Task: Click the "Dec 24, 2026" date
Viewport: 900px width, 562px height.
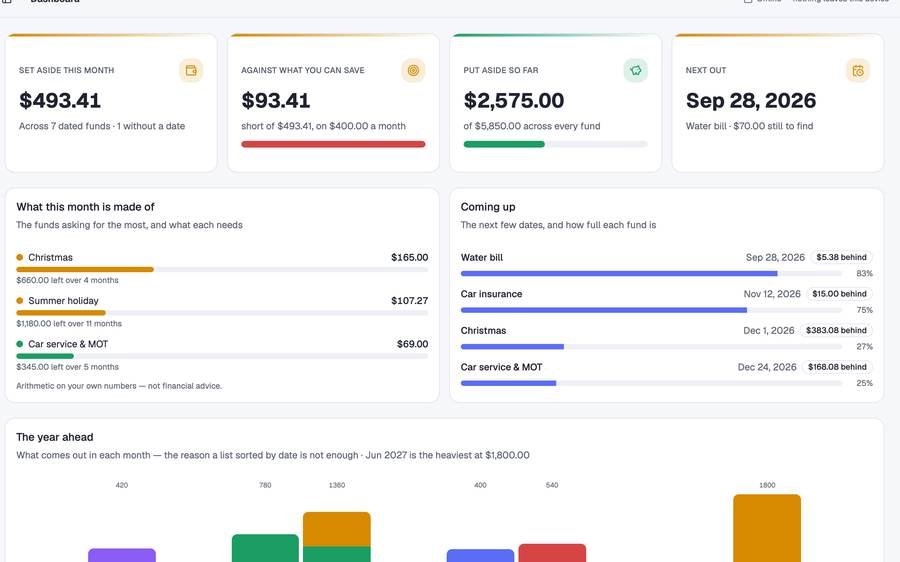Action: 767,367
